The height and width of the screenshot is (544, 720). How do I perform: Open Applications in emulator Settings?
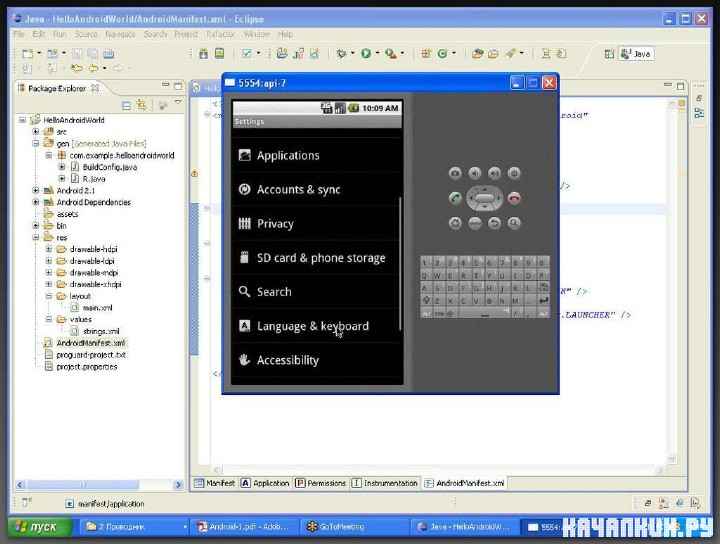coord(316,156)
